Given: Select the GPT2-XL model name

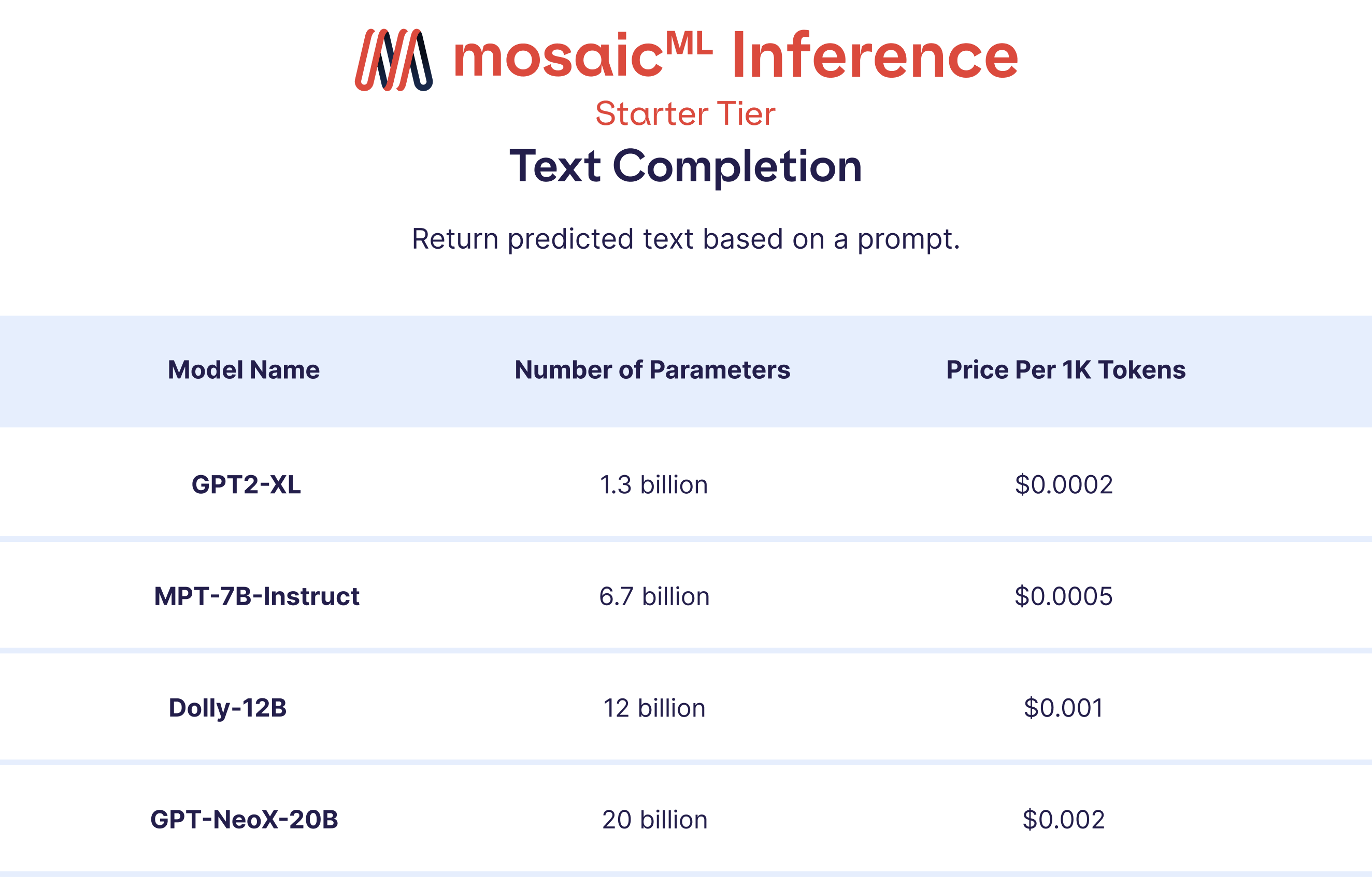Looking at the screenshot, I should (x=246, y=484).
